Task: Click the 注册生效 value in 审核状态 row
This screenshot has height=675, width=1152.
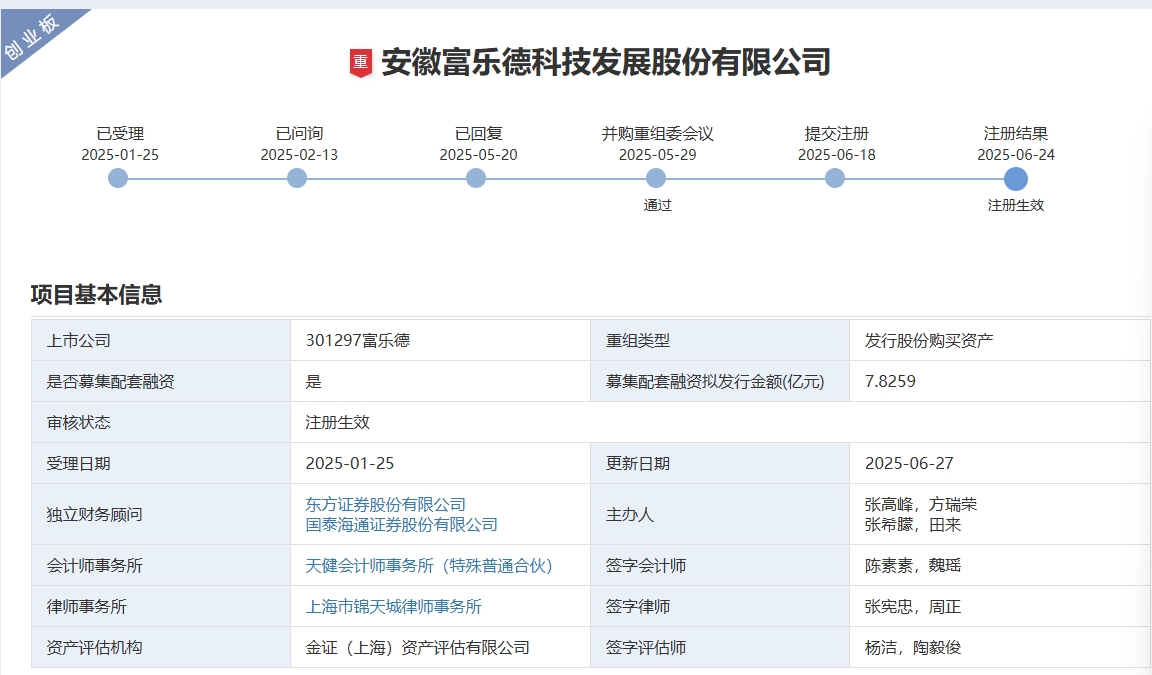Action: (x=338, y=422)
